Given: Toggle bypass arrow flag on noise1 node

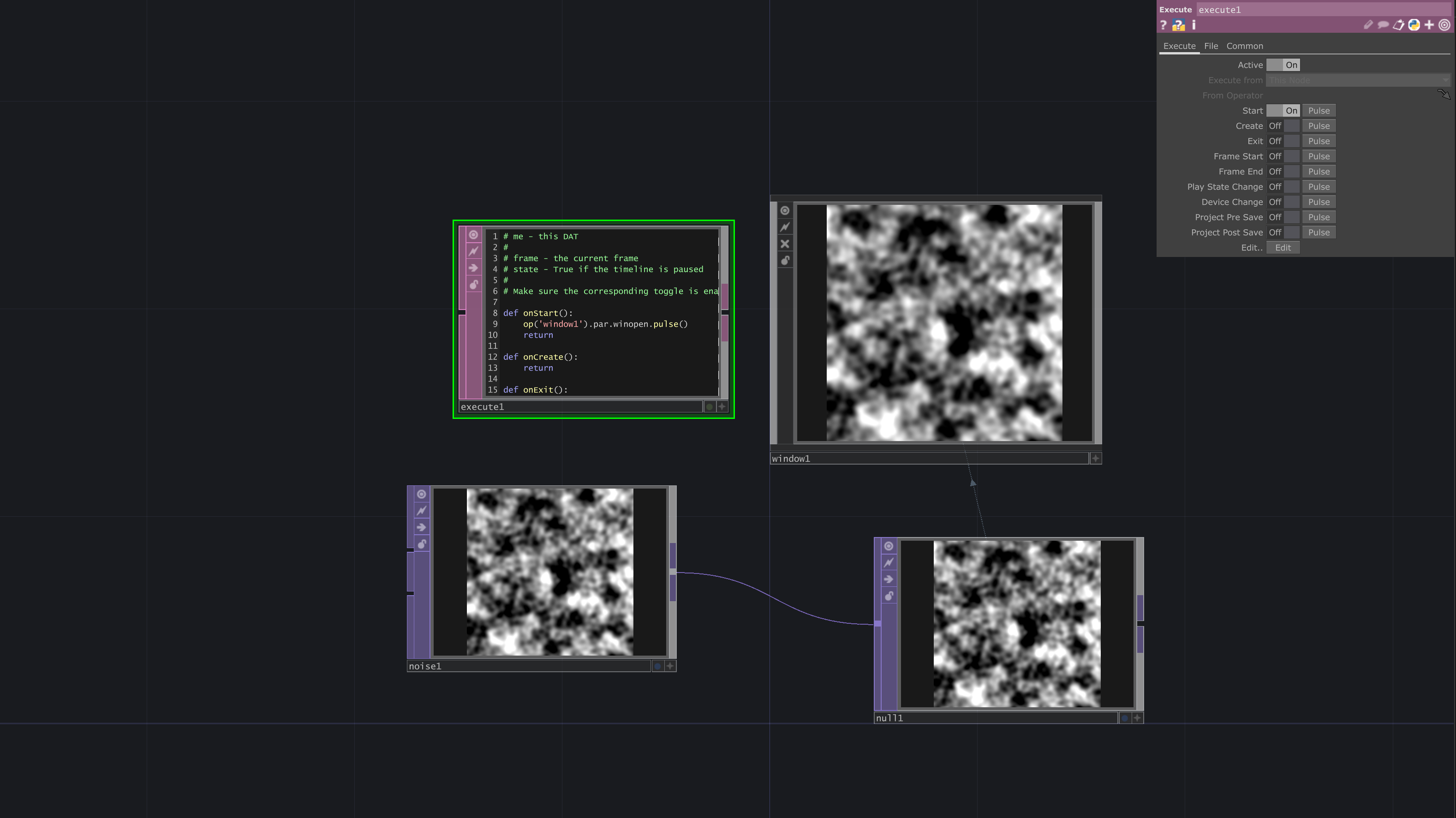Looking at the screenshot, I should 422,527.
